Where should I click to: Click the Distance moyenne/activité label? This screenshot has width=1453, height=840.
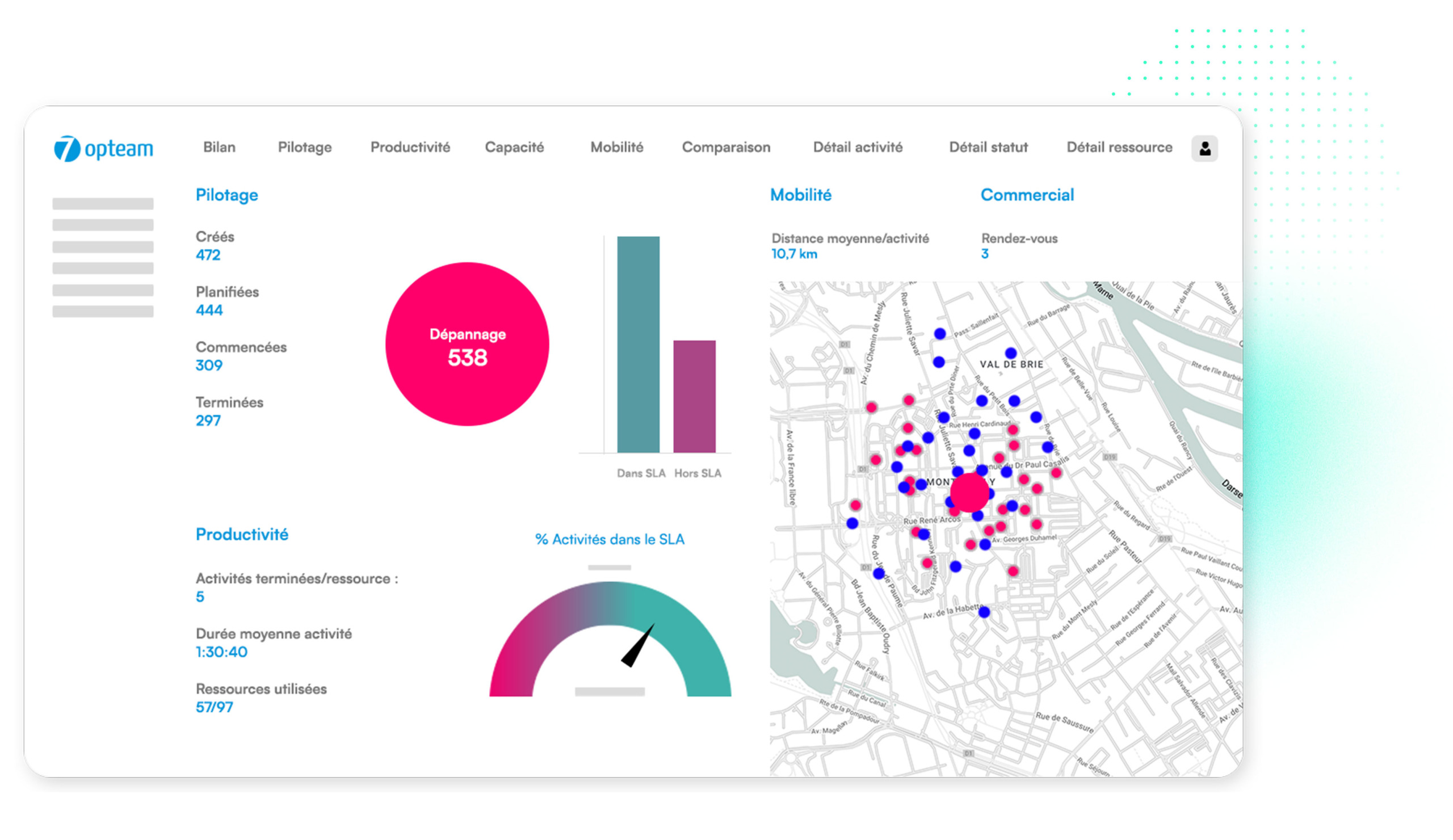tap(850, 239)
